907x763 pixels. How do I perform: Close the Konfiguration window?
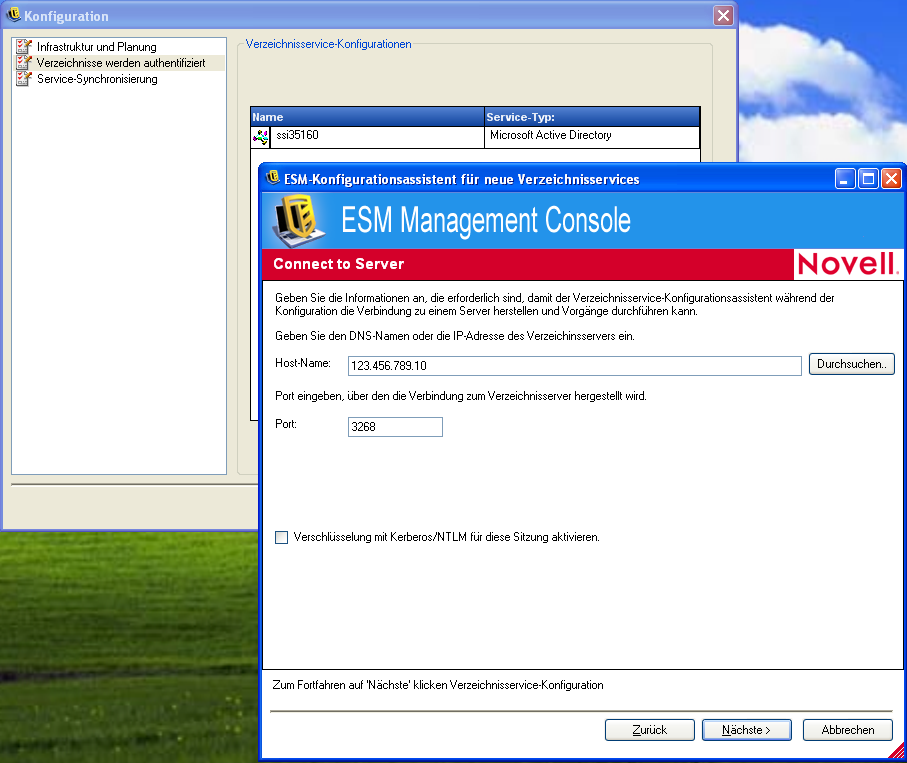(x=723, y=16)
